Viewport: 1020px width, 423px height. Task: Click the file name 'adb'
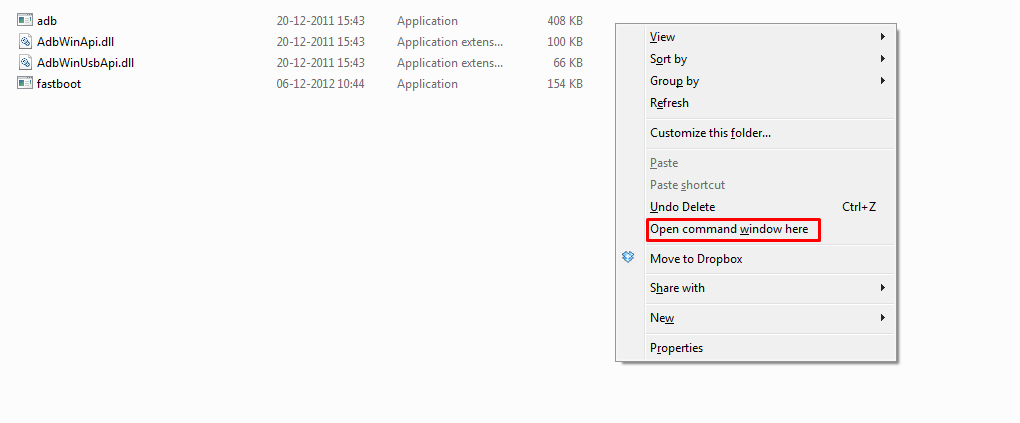click(x=47, y=21)
